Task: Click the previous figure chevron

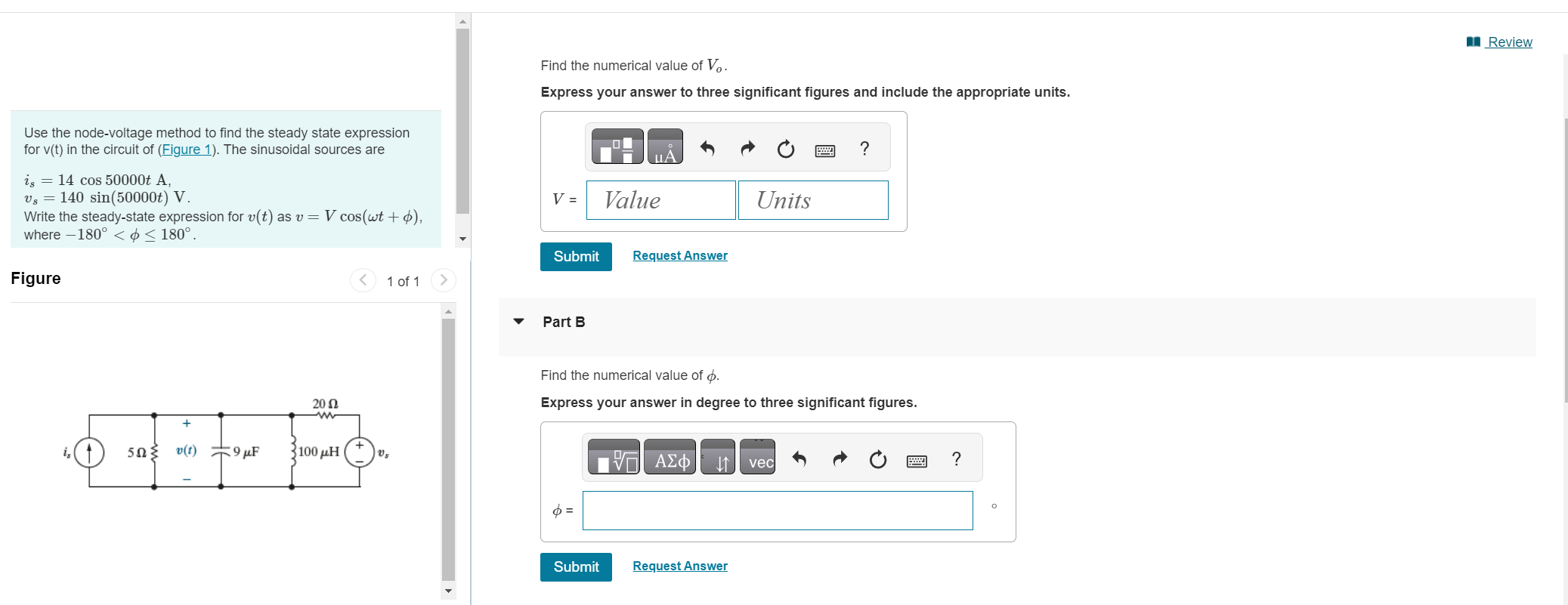Action: click(363, 280)
